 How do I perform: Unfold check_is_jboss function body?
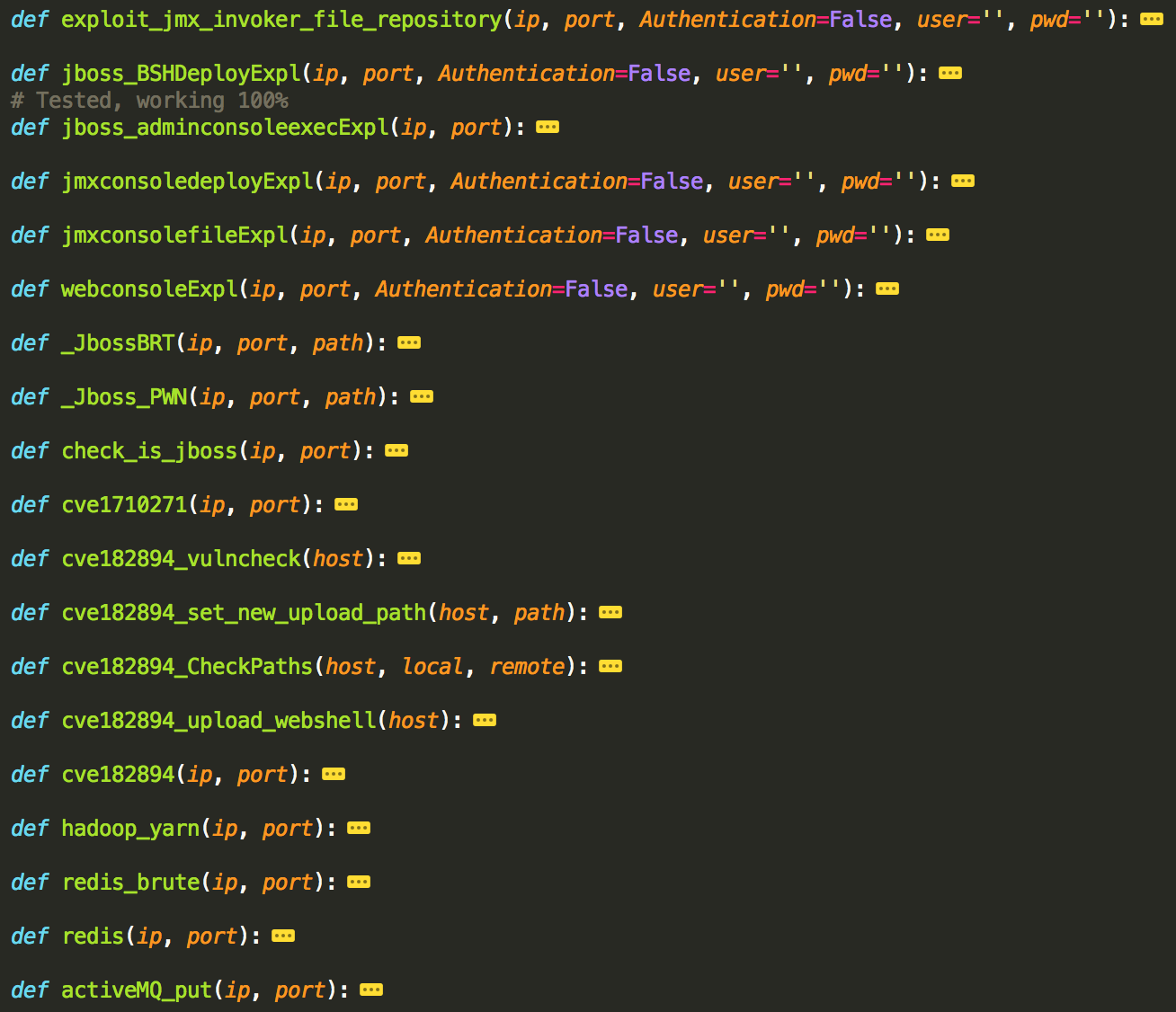click(396, 450)
